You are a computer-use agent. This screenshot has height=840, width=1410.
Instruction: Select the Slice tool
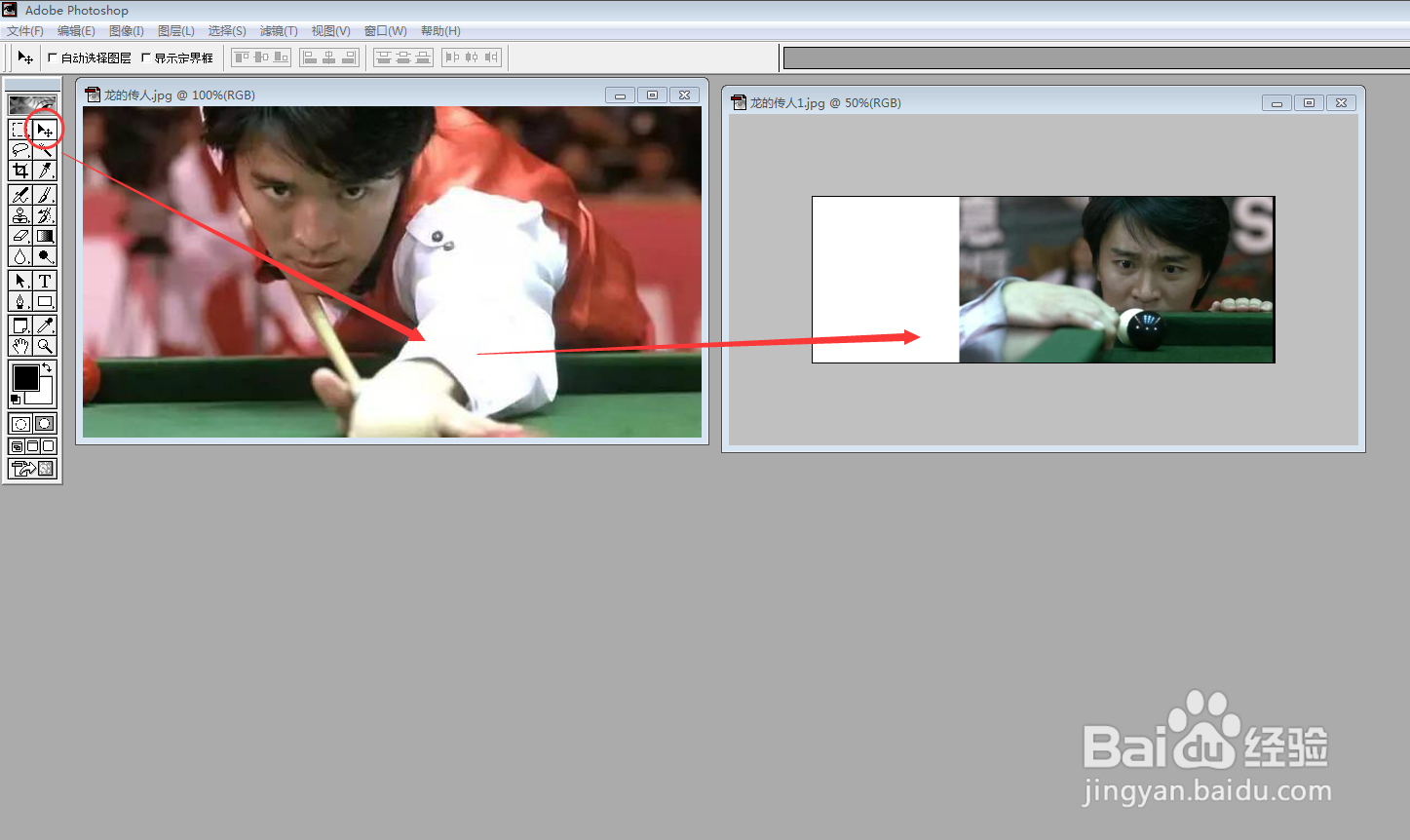(x=45, y=171)
